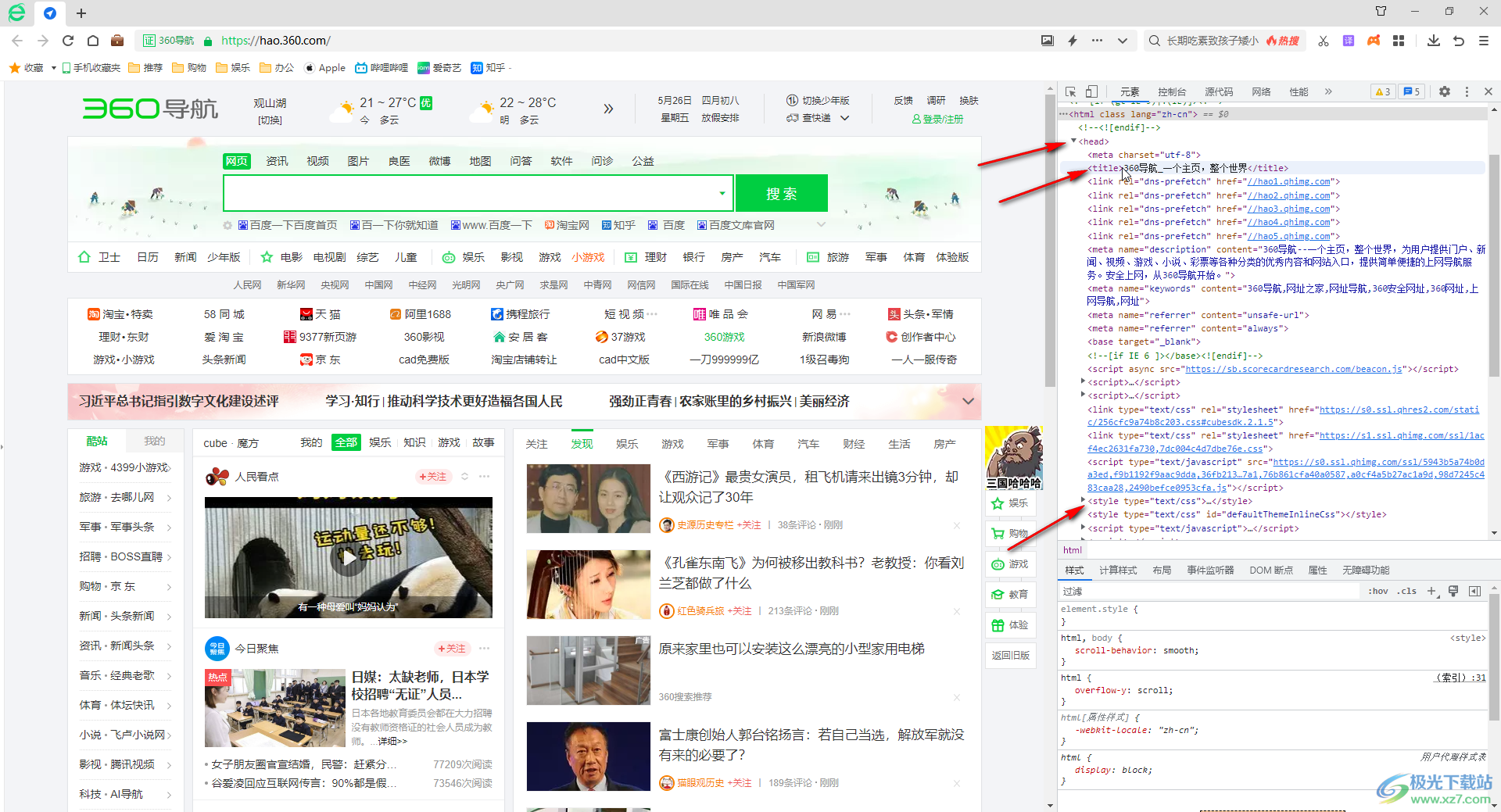The width and height of the screenshot is (1501, 812).
Task: Click the plus icon for new style rule
Action: click(x=1431, y=591)
